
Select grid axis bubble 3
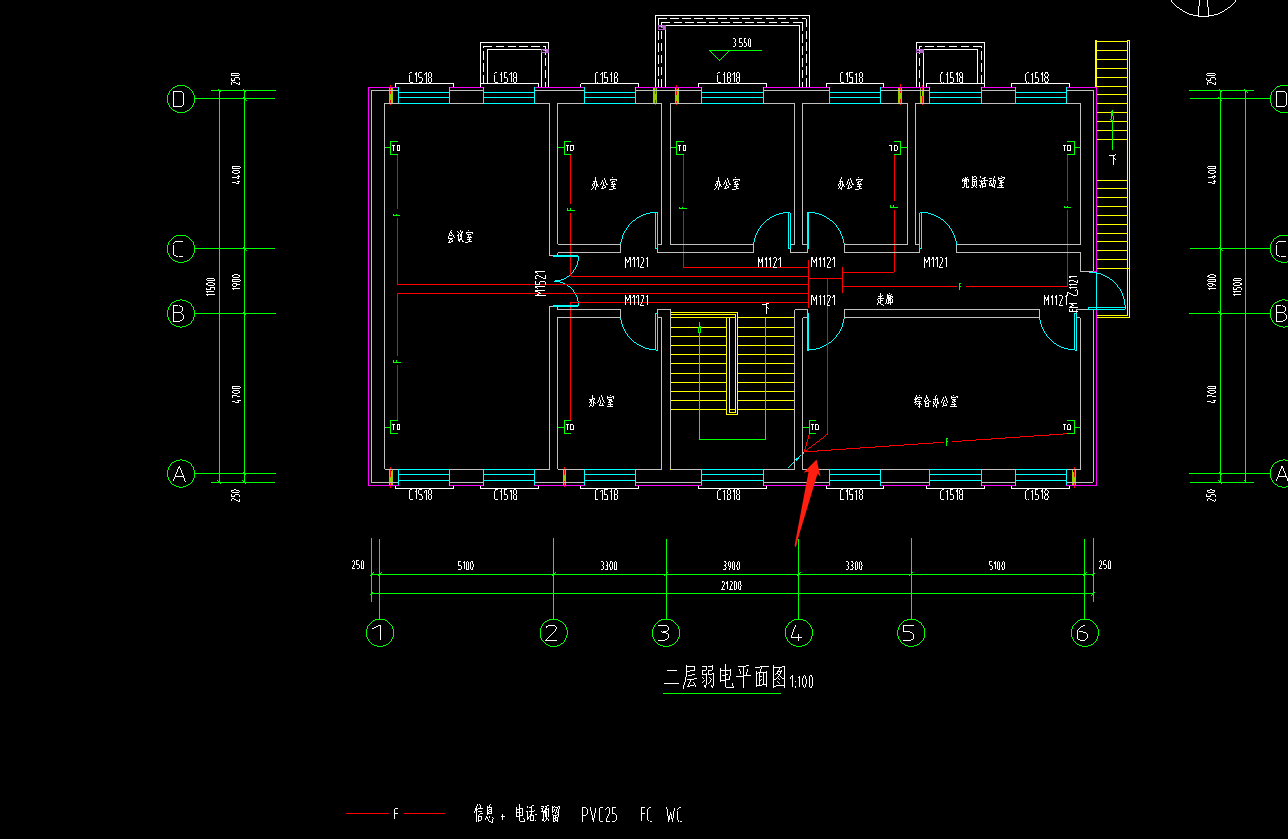tap(666, 632)
